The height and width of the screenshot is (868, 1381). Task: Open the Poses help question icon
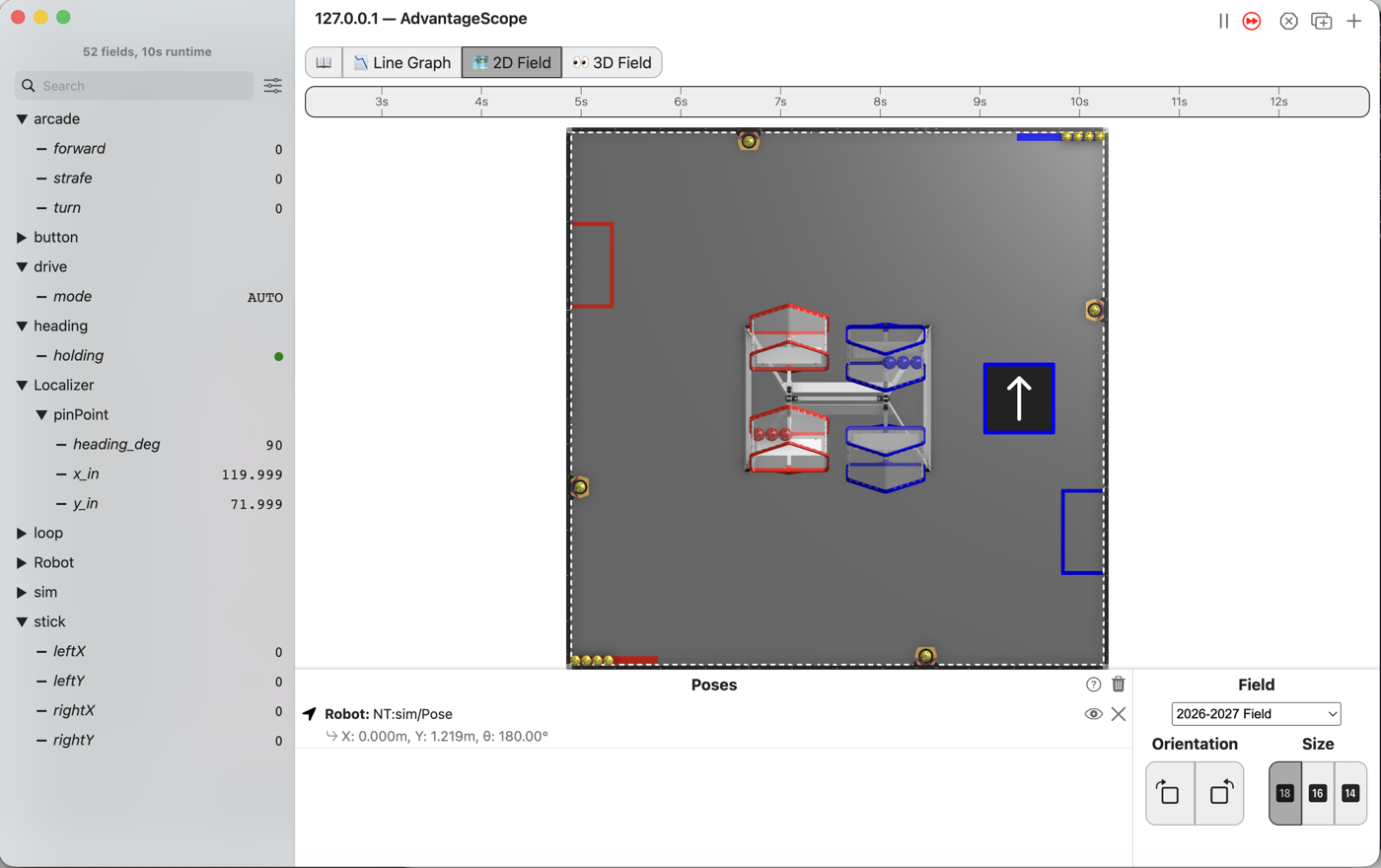[1093, 684]
